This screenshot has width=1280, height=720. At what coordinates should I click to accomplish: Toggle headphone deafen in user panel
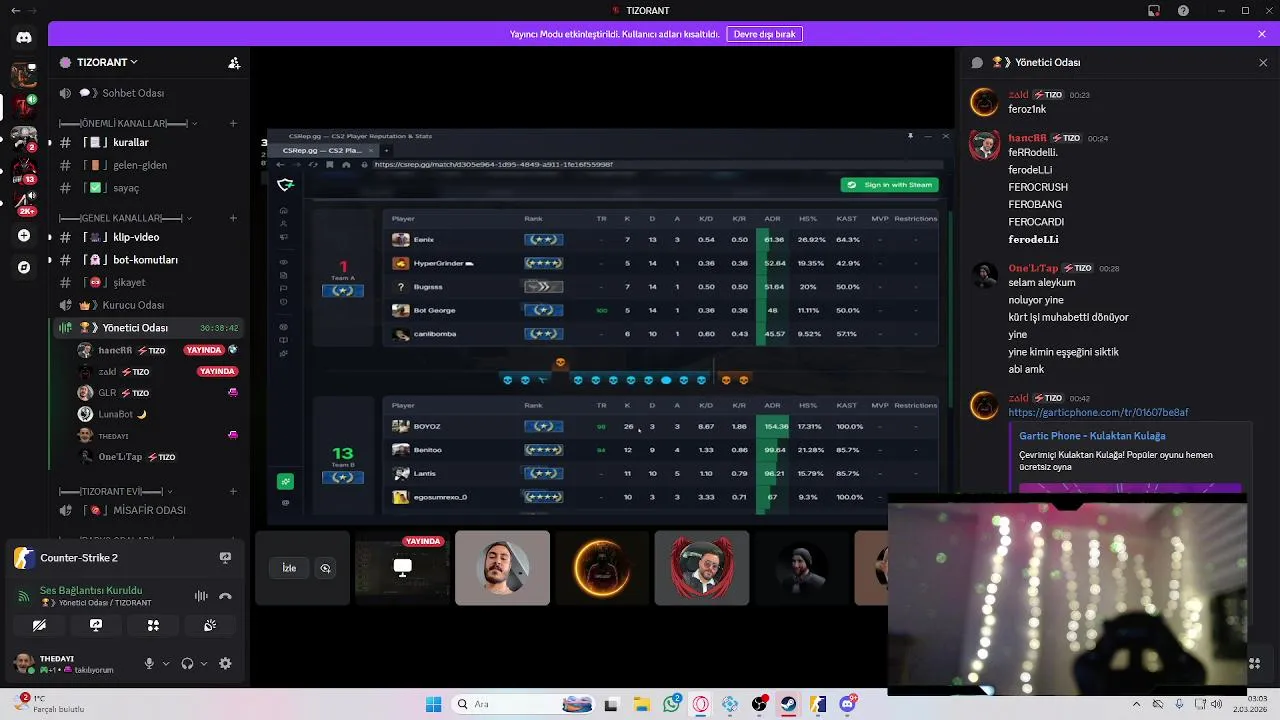coord(187,663)
